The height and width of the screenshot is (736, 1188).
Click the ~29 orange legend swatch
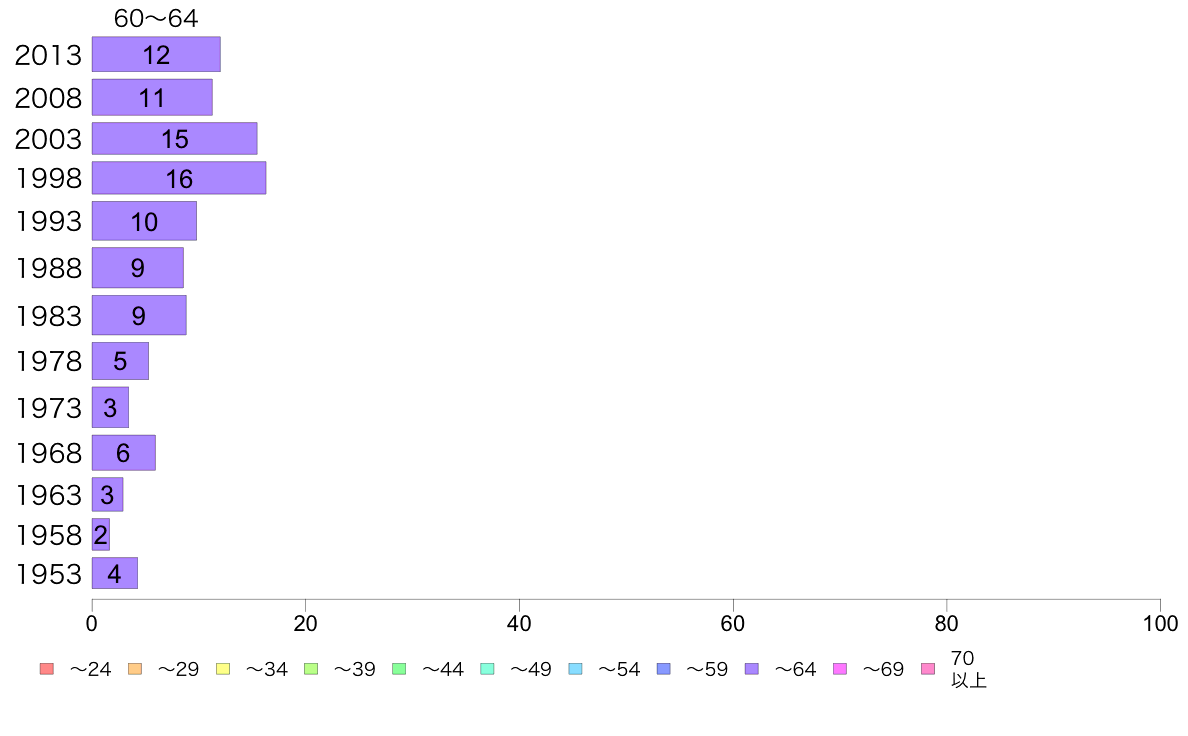coord(135,669)
